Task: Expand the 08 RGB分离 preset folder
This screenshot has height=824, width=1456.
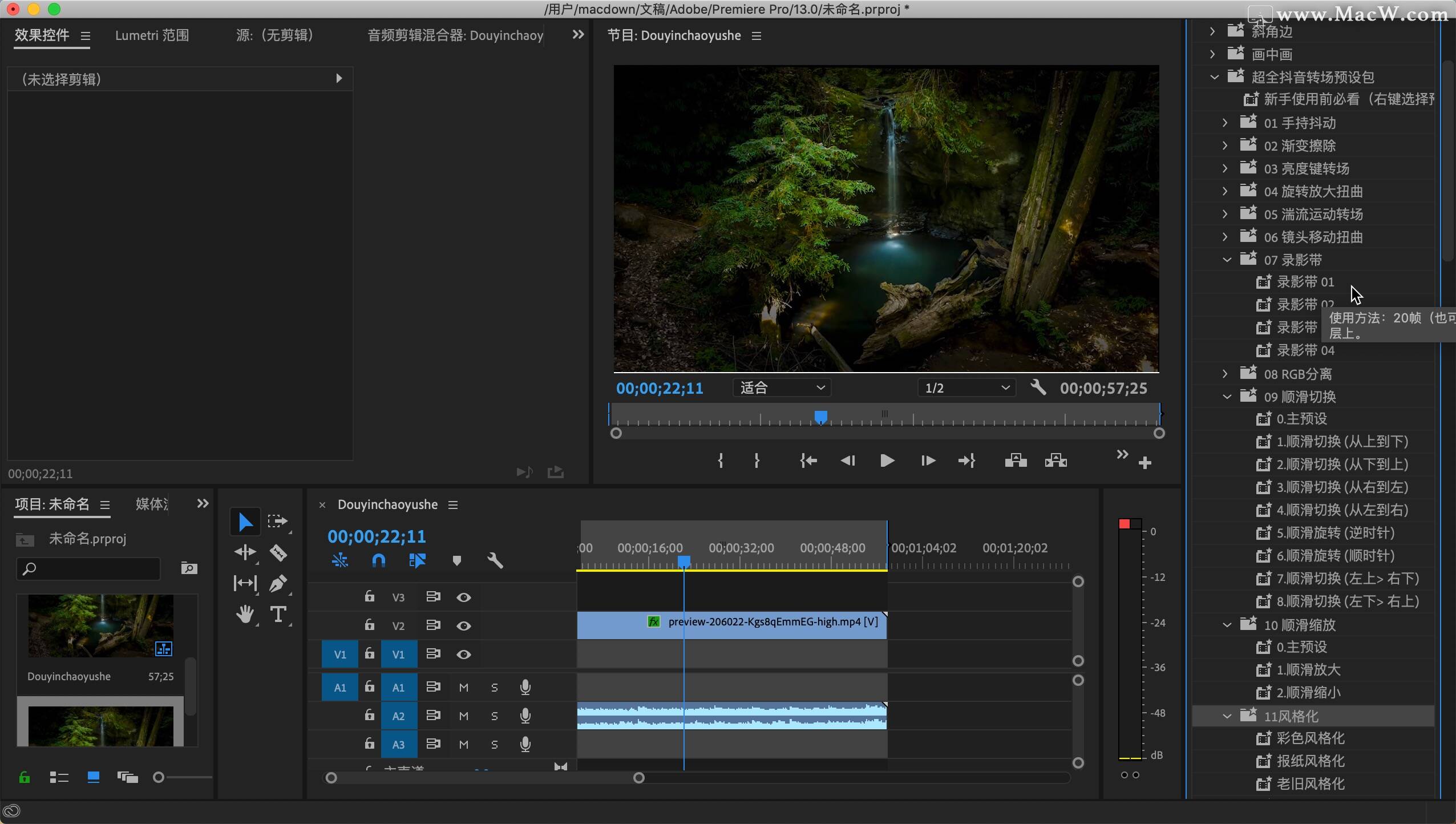Action: [1225, 374]
